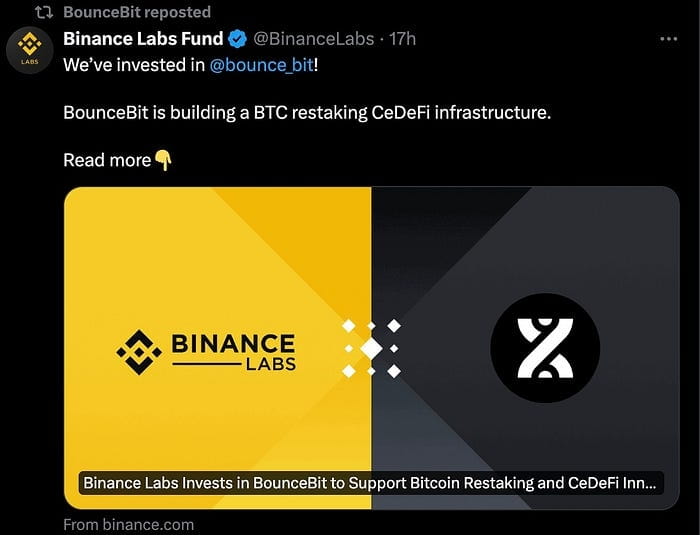Click the 17h post timestamp
Screen dimensions: 700x535
pyautogui.click(x=403, y=39)
